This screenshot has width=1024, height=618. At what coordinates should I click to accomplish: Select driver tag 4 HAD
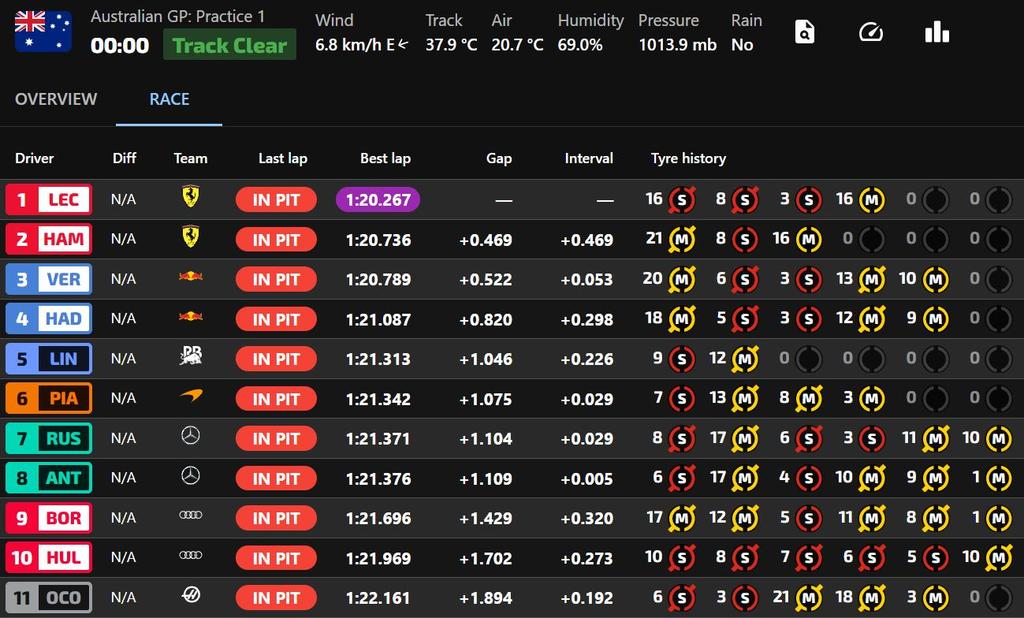pos(49,319)
